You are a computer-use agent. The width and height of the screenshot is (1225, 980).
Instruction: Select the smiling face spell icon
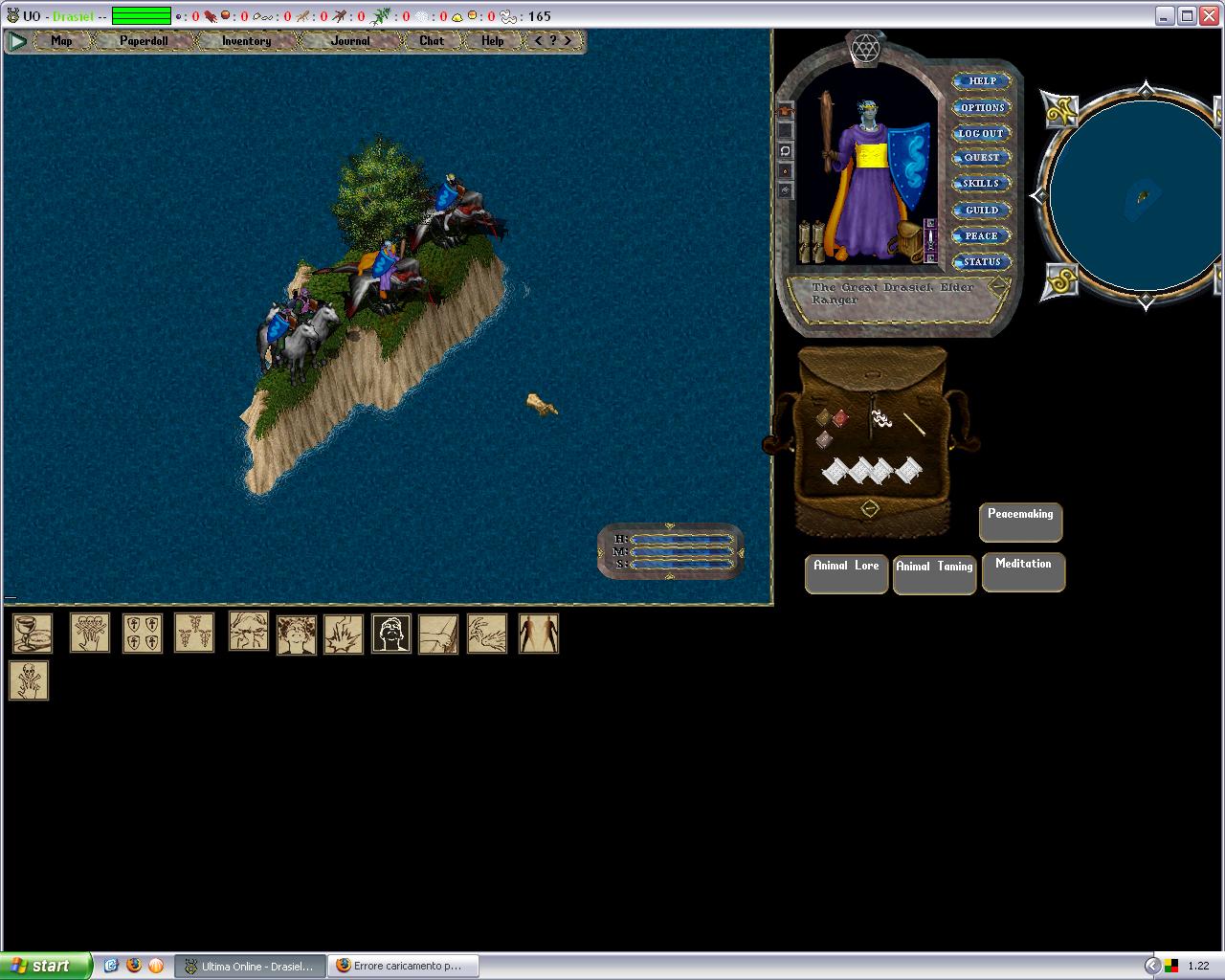[297, 635]
